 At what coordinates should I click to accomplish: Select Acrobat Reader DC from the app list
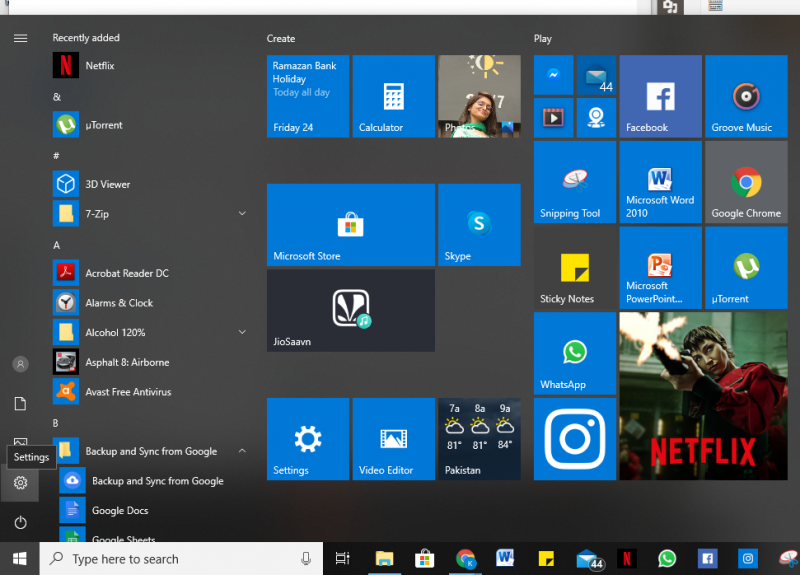coord(126,273)
